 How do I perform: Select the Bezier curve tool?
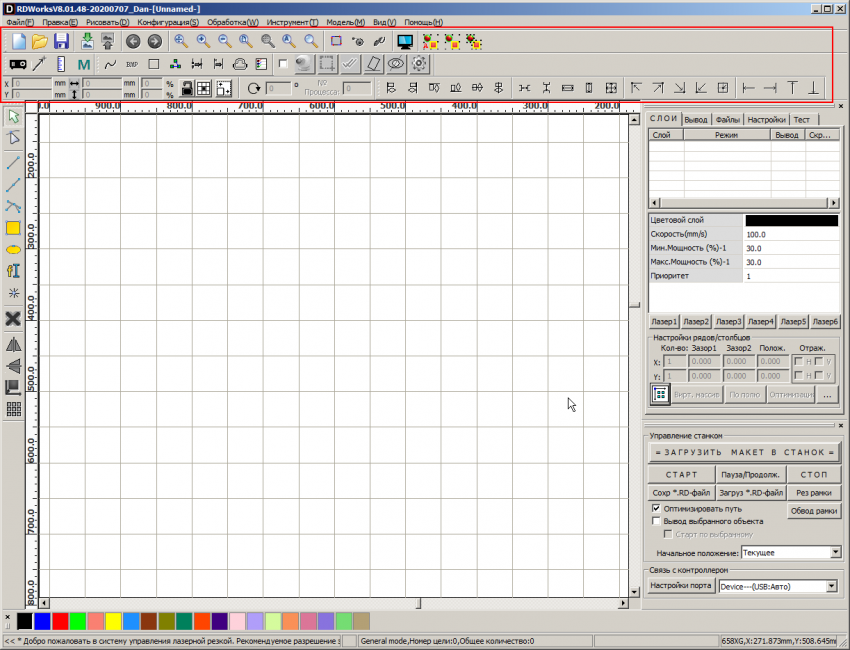tap(12, 204)
